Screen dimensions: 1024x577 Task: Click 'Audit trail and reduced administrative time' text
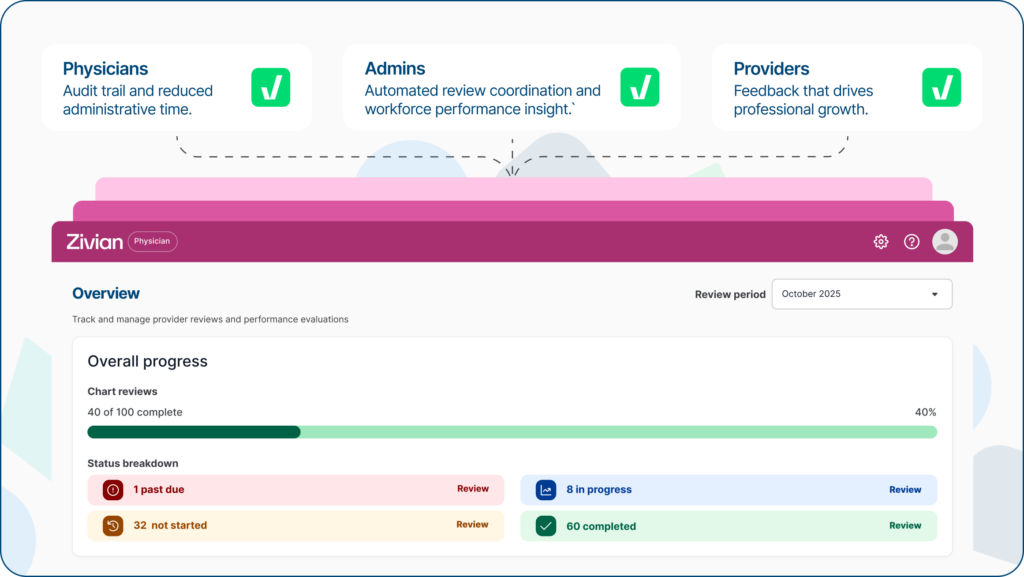coord(138,100)
